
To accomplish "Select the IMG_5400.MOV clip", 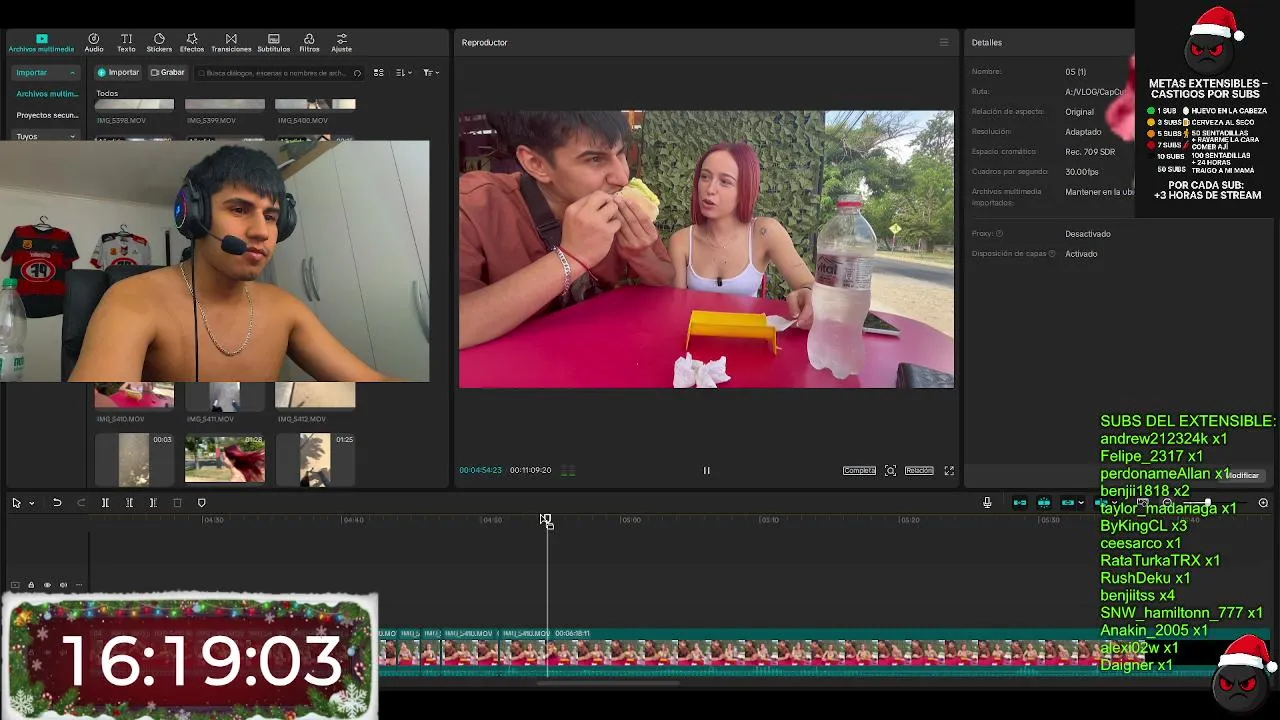I will (x=314, y=111).
